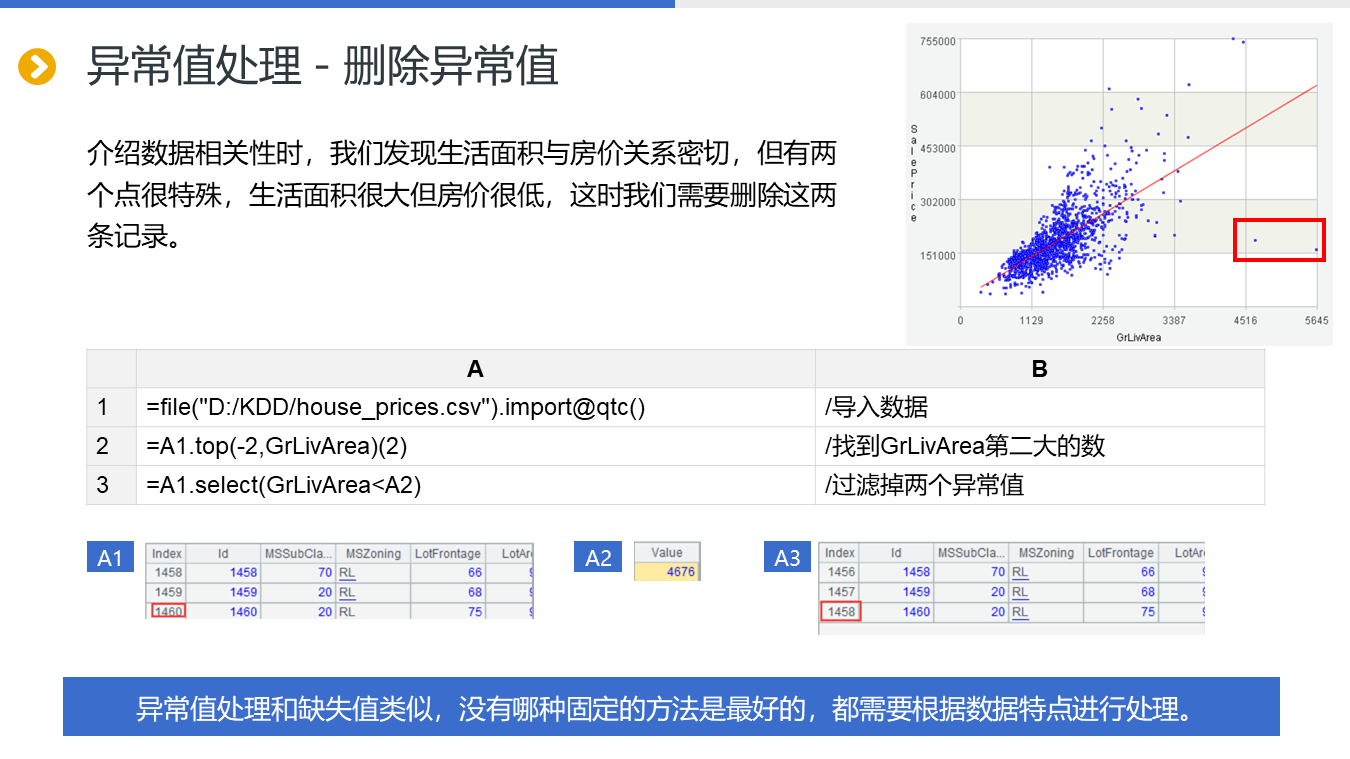Click the underlined RL link in A1's first row
Viewport: 1350px width, 759px height.
347,573
